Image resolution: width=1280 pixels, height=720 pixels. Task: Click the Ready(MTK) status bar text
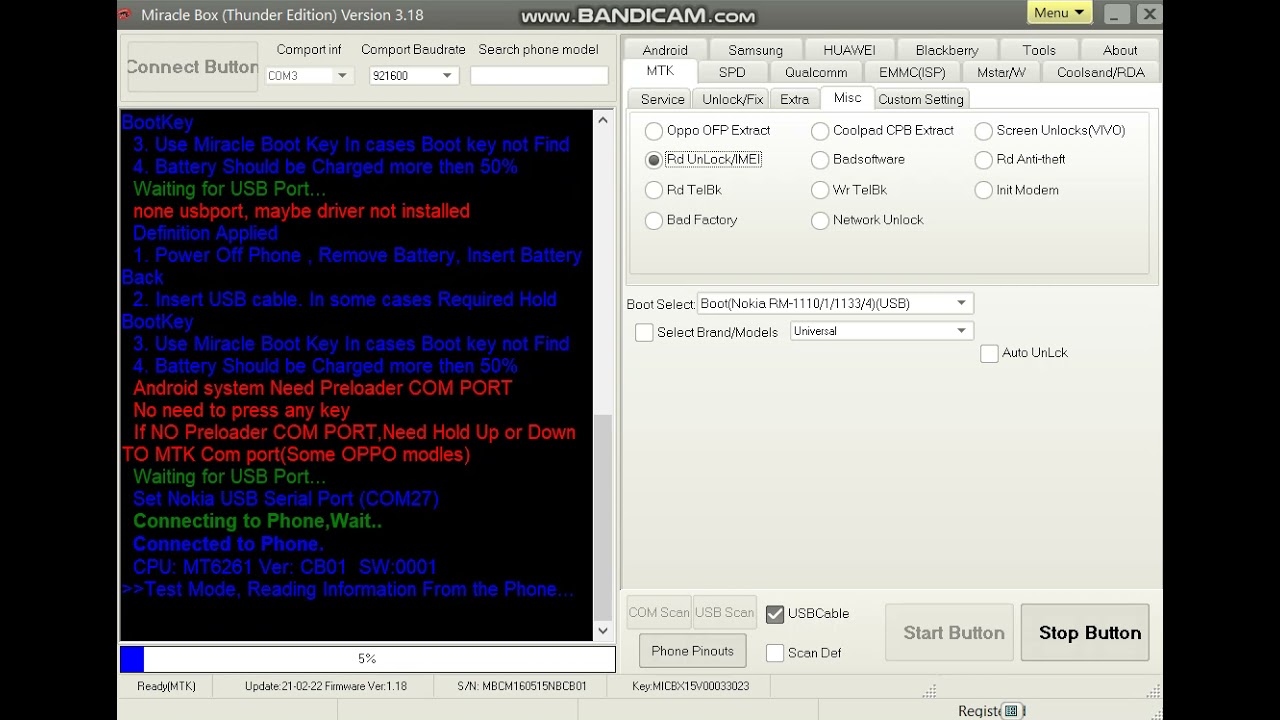[167, 686]
